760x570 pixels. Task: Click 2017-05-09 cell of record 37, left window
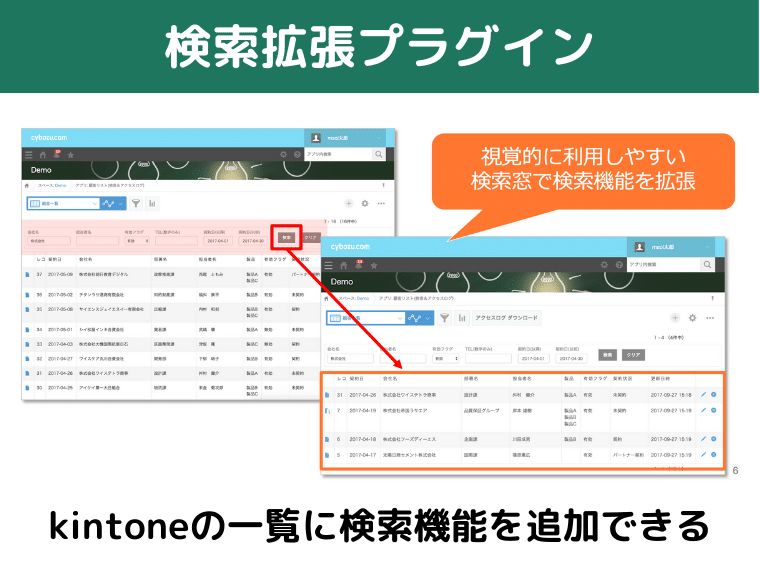pyautogui.click(x=61, y=274)
